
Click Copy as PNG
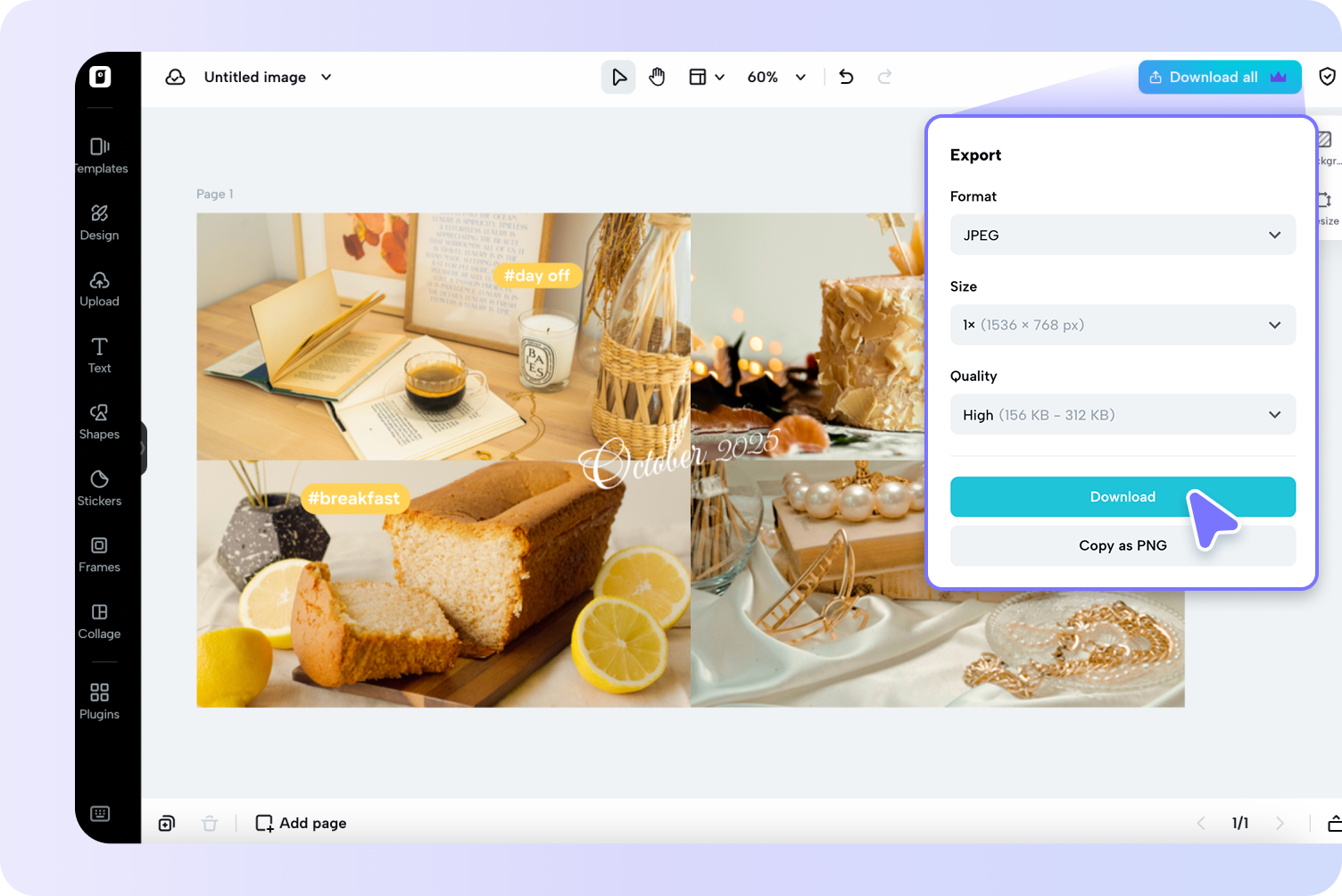[x=1122, y=545]
